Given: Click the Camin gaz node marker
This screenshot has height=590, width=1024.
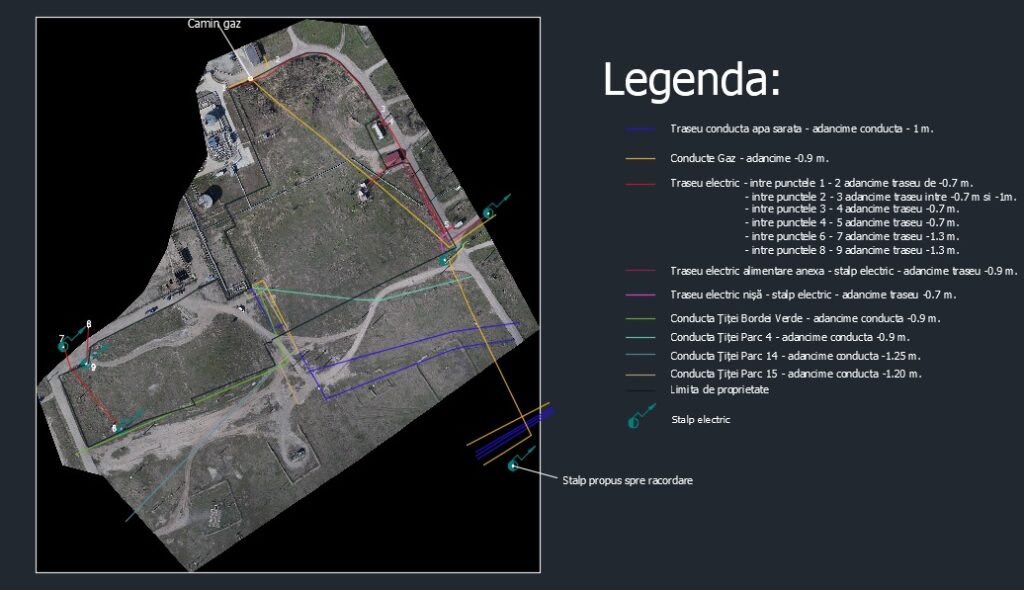Looking at the screenshot, I should click(x=250, y=78).
